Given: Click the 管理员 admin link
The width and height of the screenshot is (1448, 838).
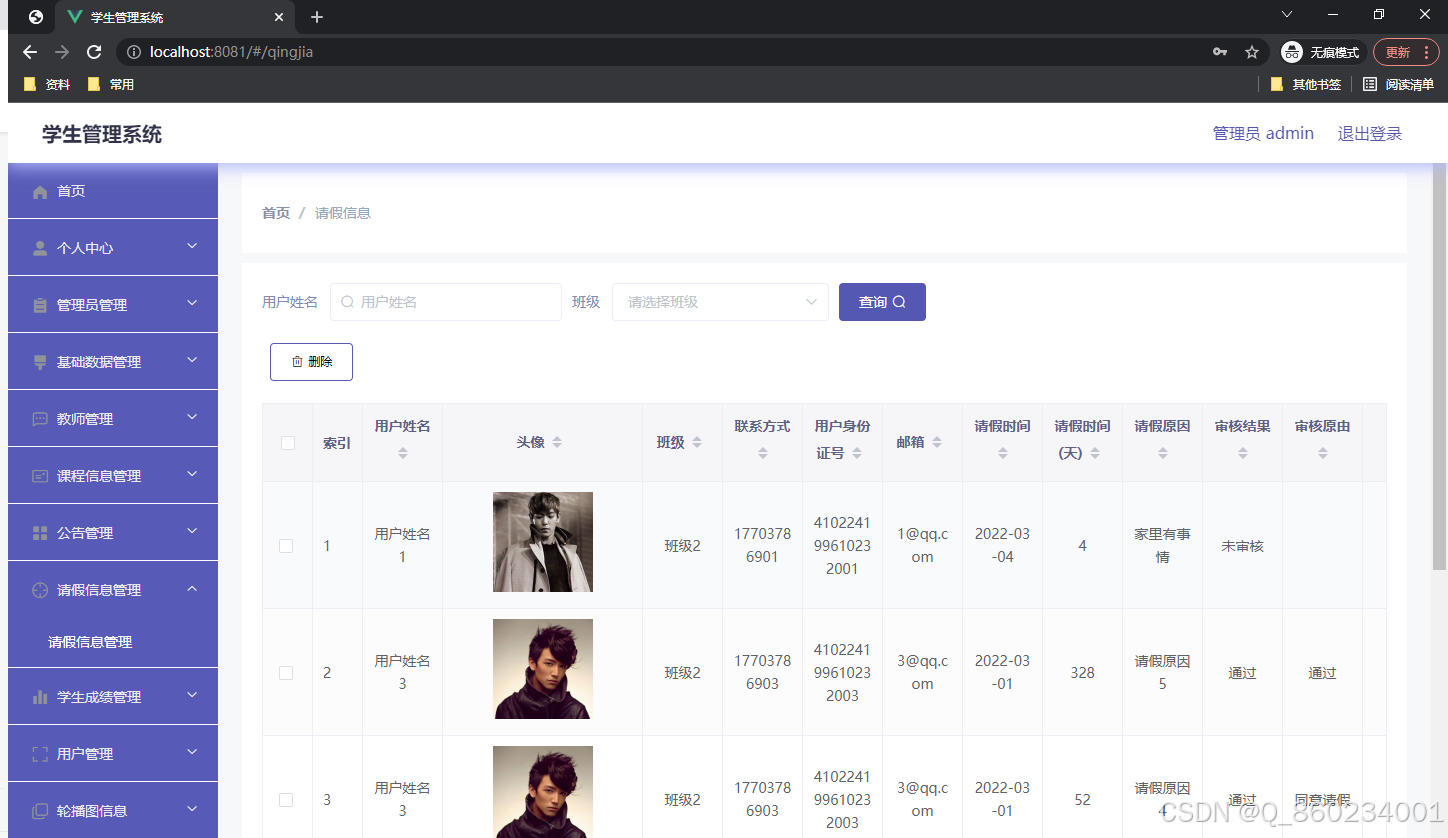Looking at the screenshot, I should click(x=1263, y=133).
